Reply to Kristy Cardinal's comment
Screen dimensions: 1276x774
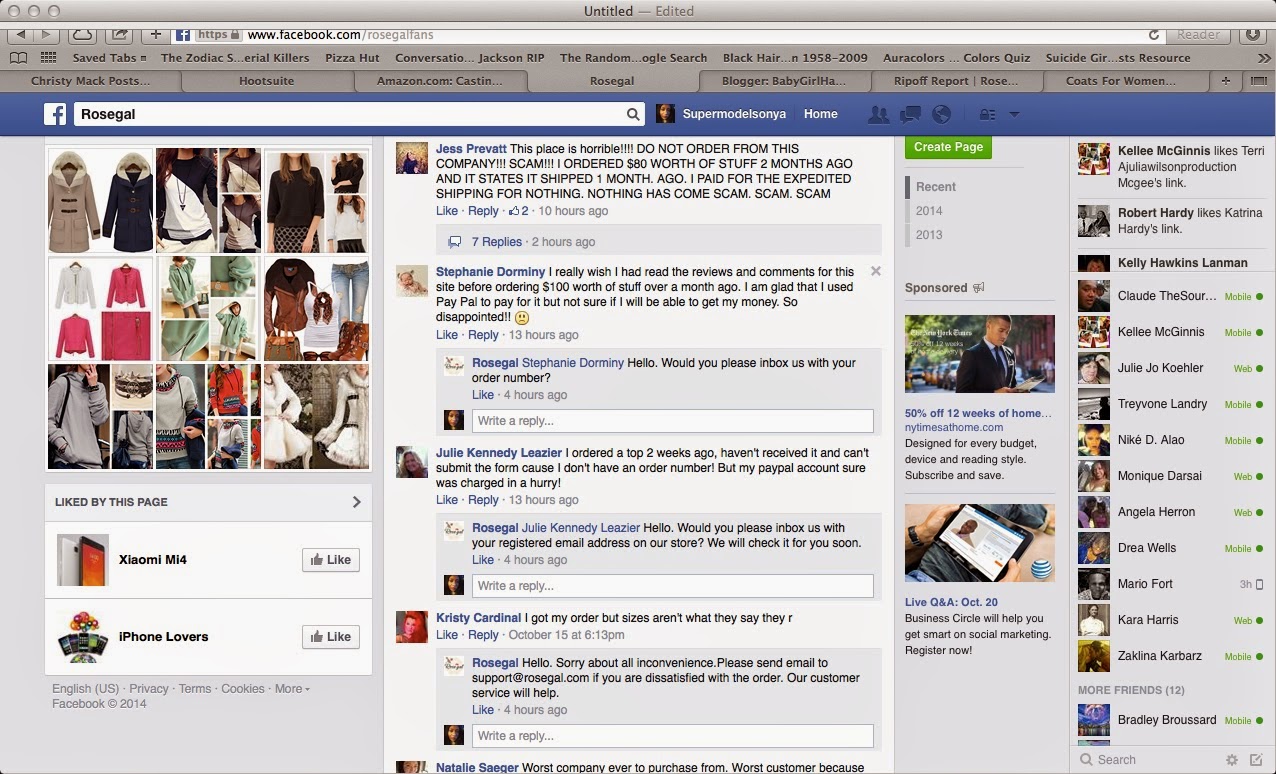(483, 635)
